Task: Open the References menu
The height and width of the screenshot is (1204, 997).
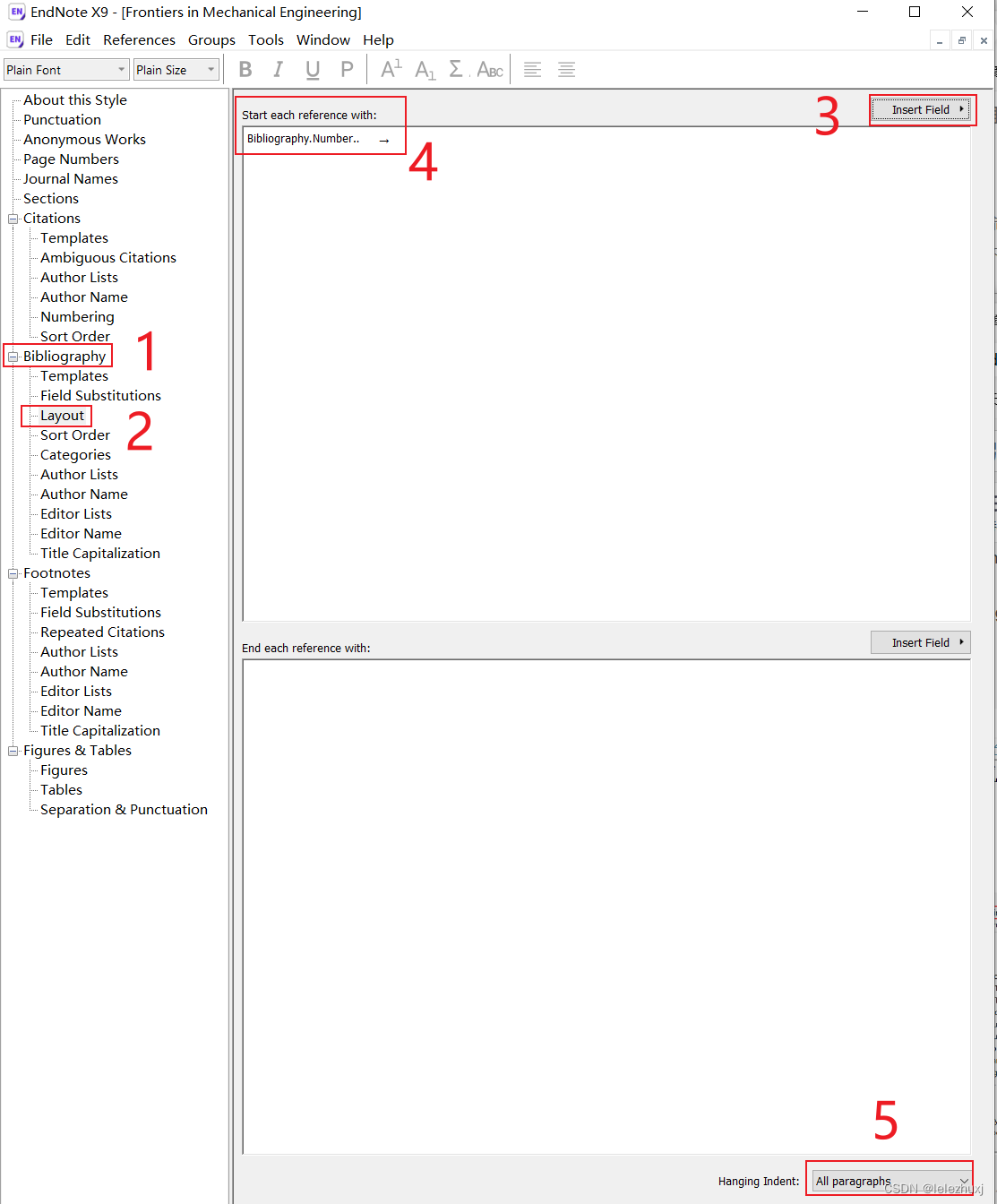Action: [x=139, y=40]
